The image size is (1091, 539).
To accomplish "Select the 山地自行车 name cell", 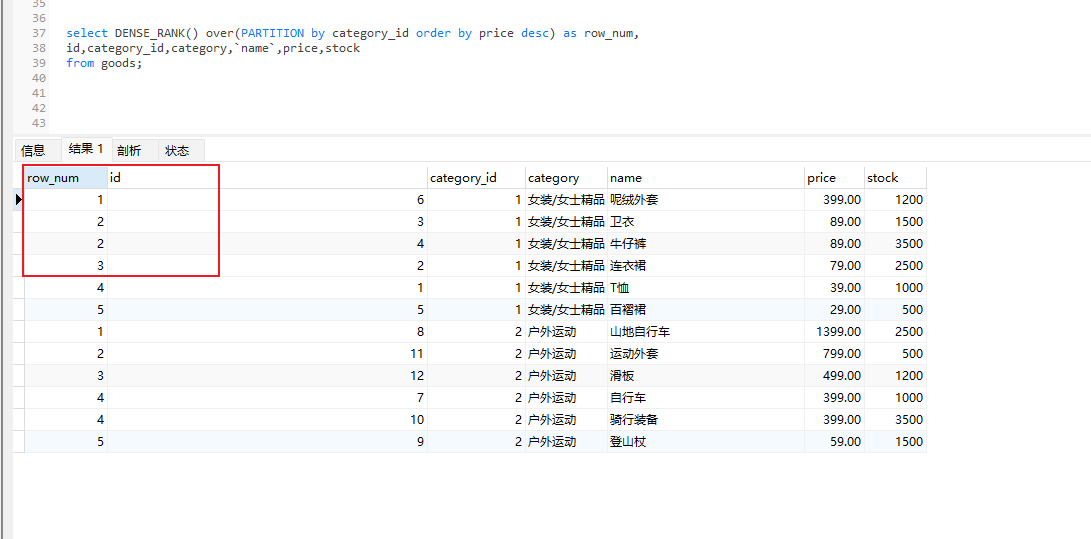I will 706,332.
